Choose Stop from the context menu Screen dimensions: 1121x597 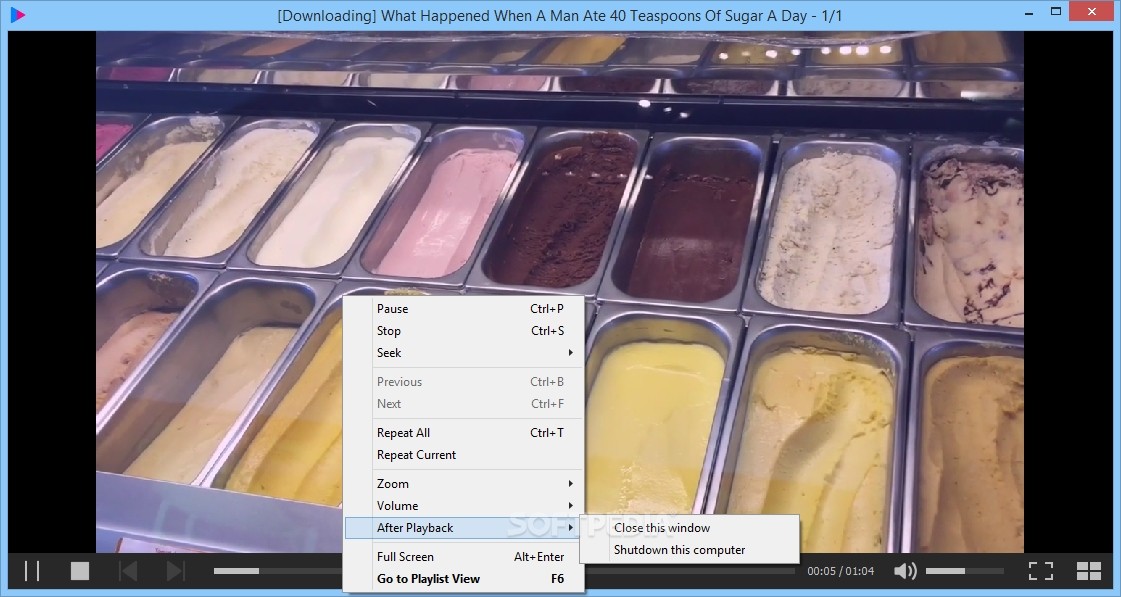(464, 331)
